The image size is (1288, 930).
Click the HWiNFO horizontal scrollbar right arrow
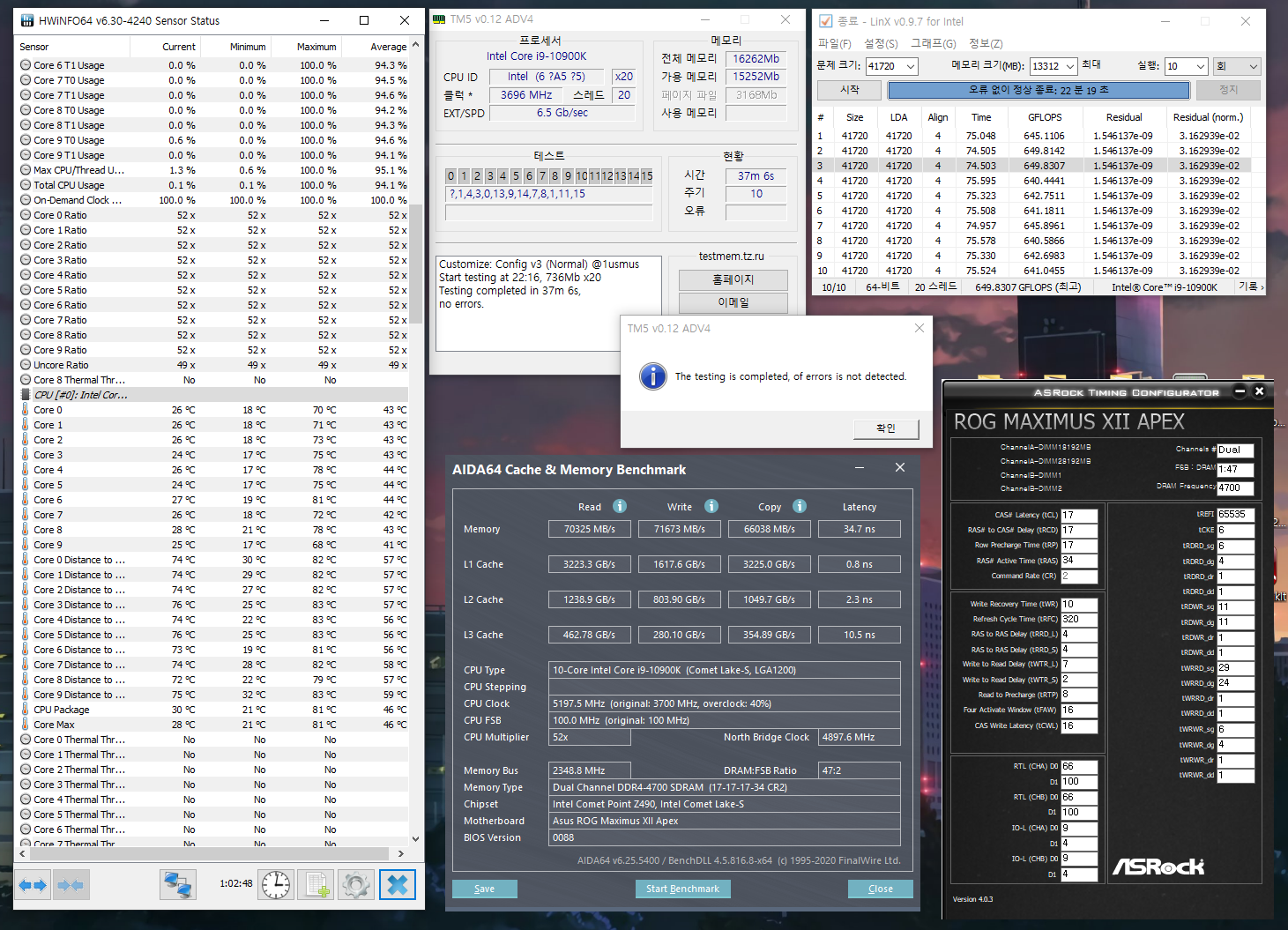point(401,853)
